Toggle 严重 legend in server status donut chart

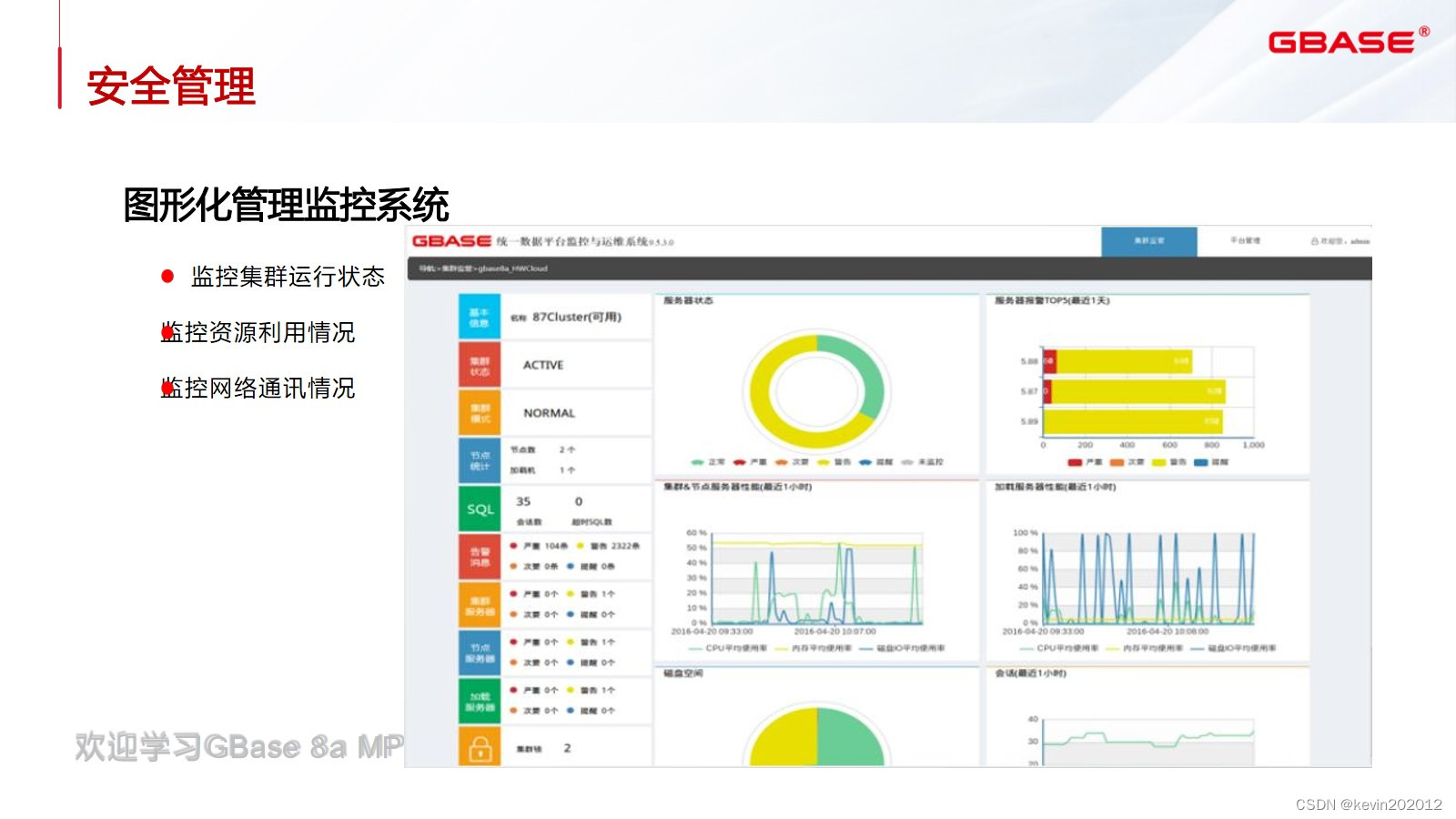750,462
